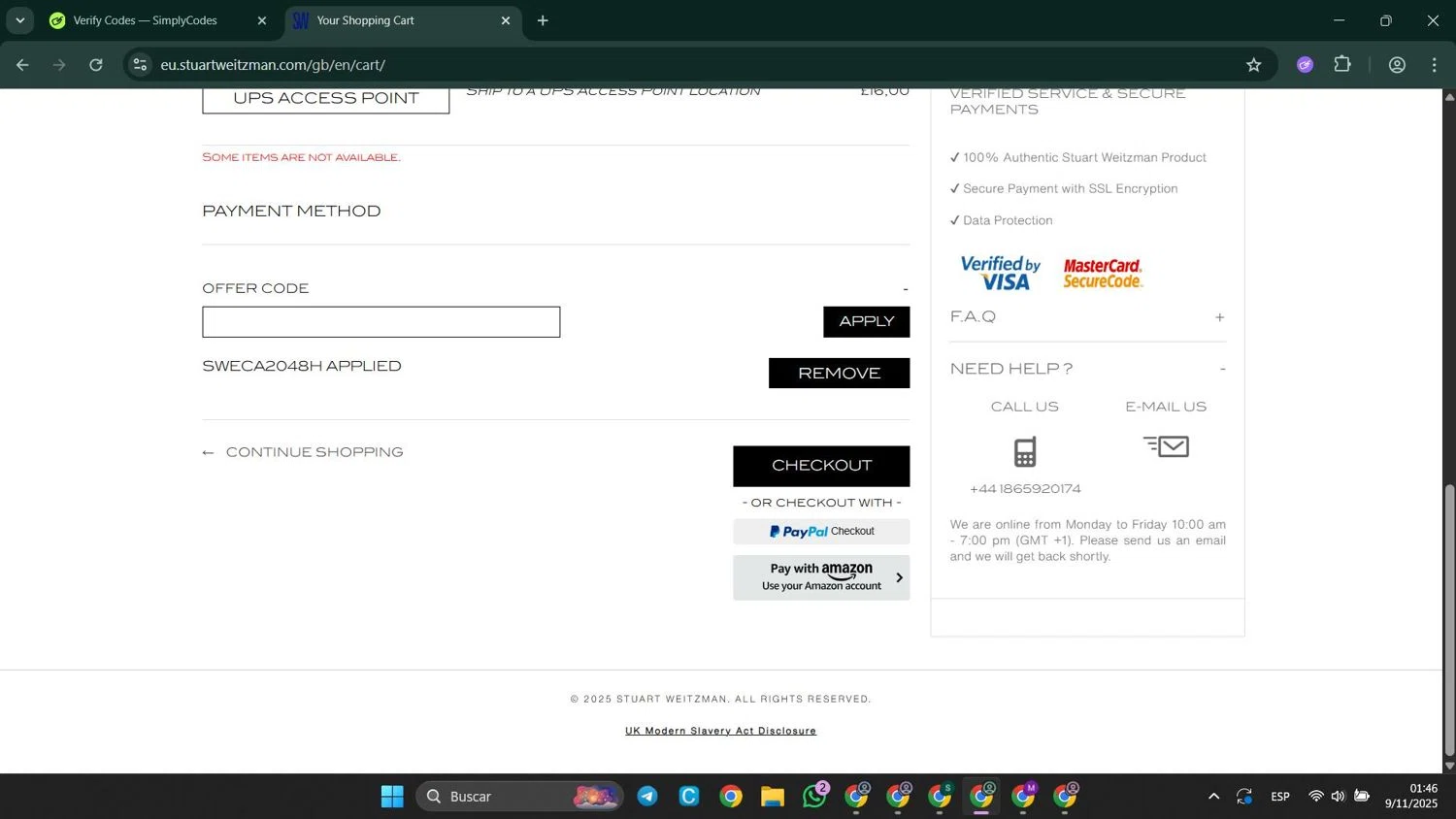
Task: Select UPS Access Point shipping option
Action: pyautogui.click(x=325, y=99)
